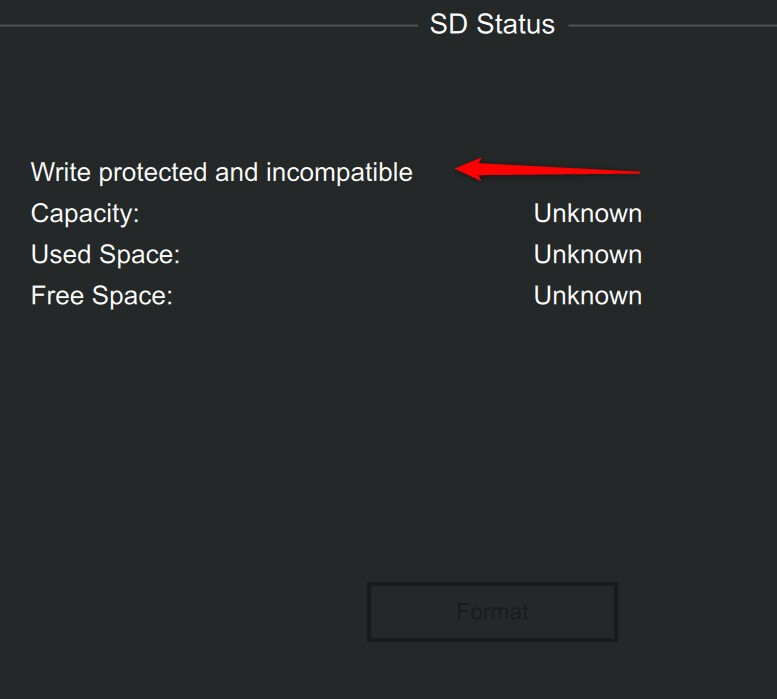Click the Free Space label
This screenshot has height=699, width=777.
pyautogui.click(x=102, y=296)
